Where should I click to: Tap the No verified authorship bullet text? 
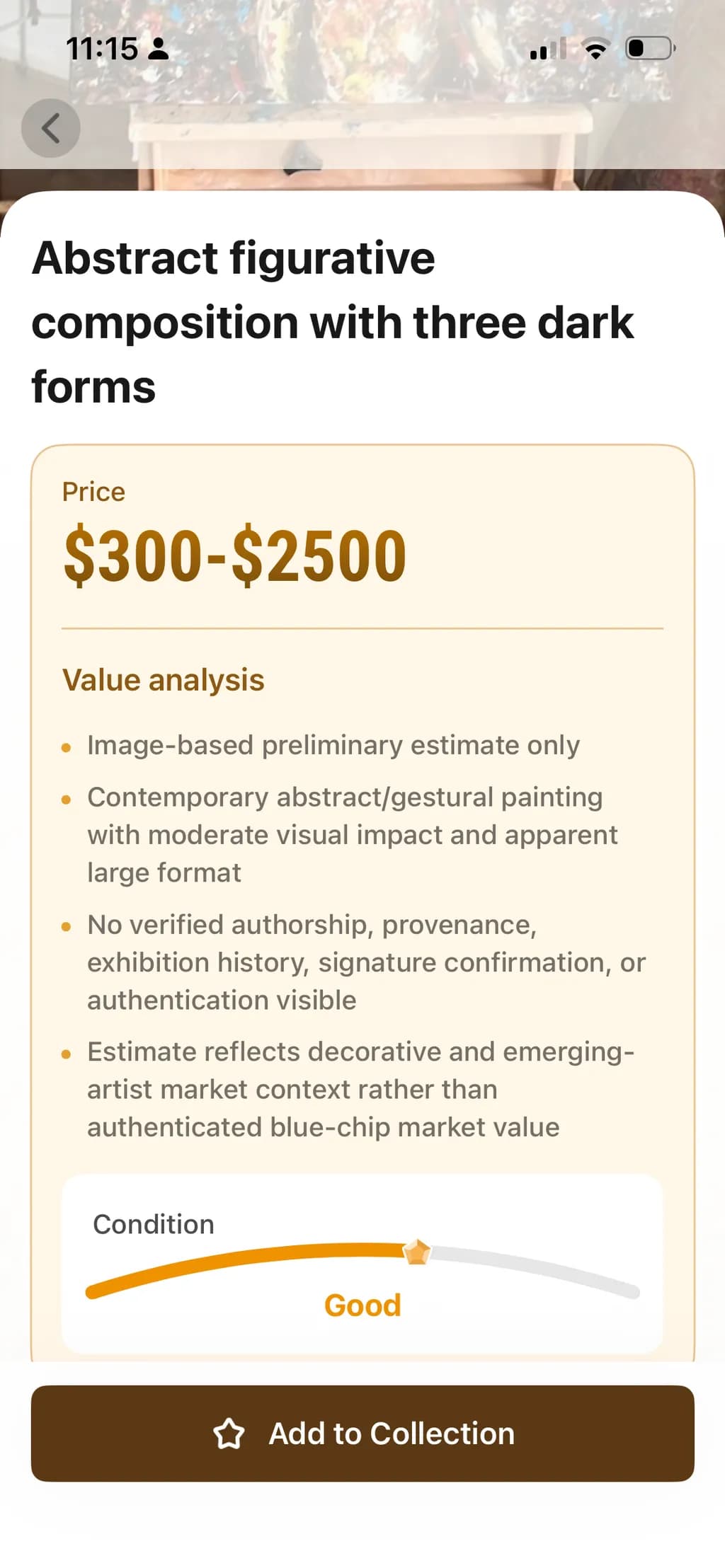pos(367,962)
